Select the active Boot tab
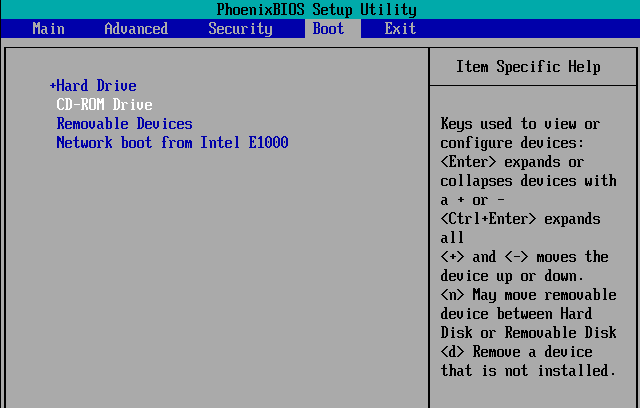 328,29
